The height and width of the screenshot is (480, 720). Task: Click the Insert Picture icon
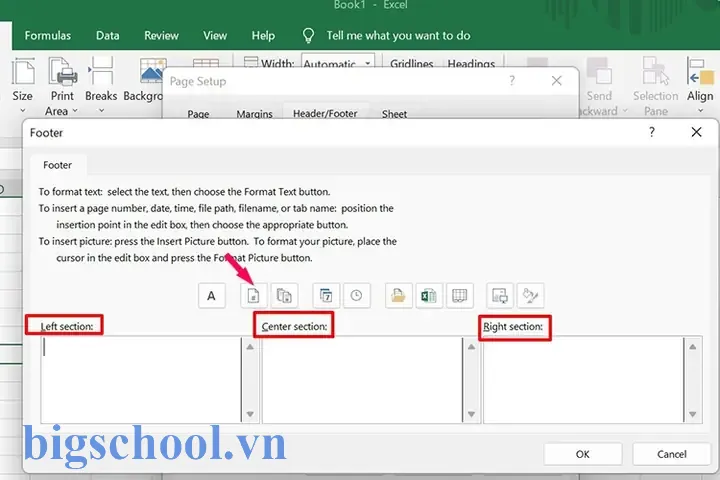pyautogui.click(x=500, y=295)
